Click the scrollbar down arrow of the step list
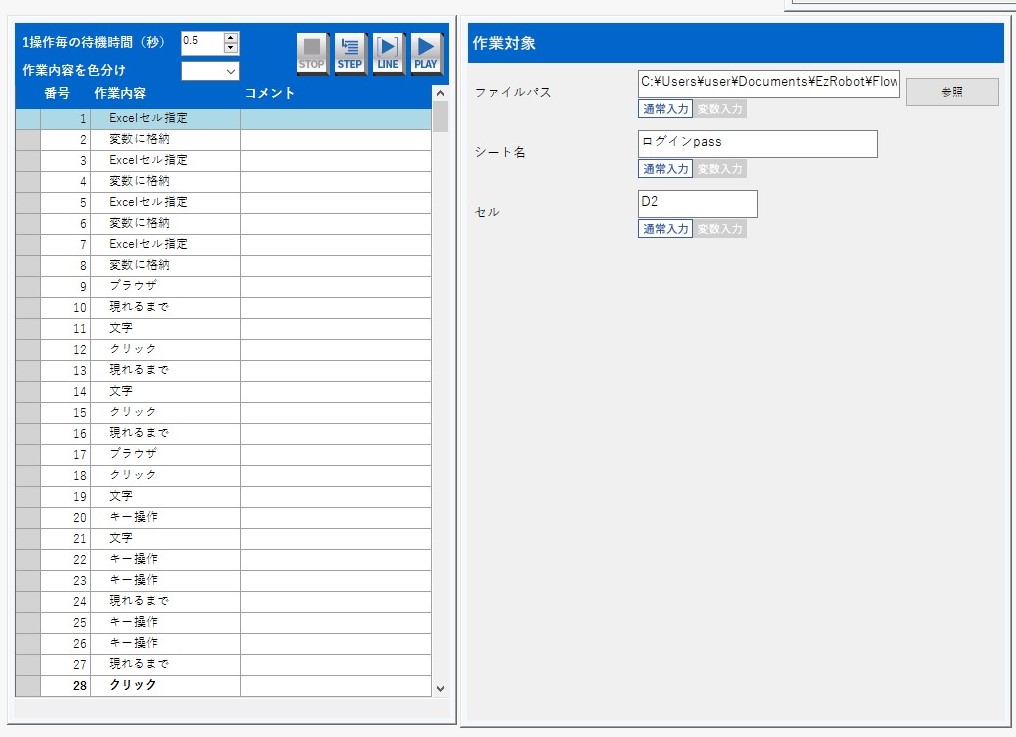 pos(440,688)
